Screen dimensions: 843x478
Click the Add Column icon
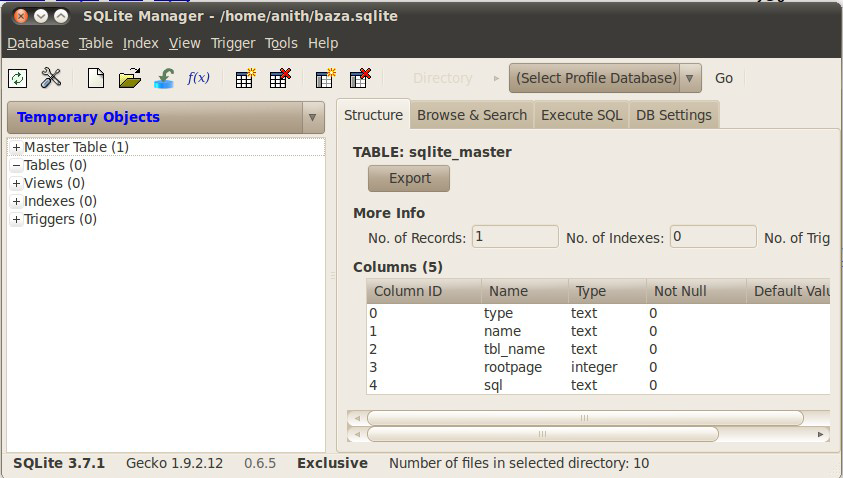[x=325, y=78]
